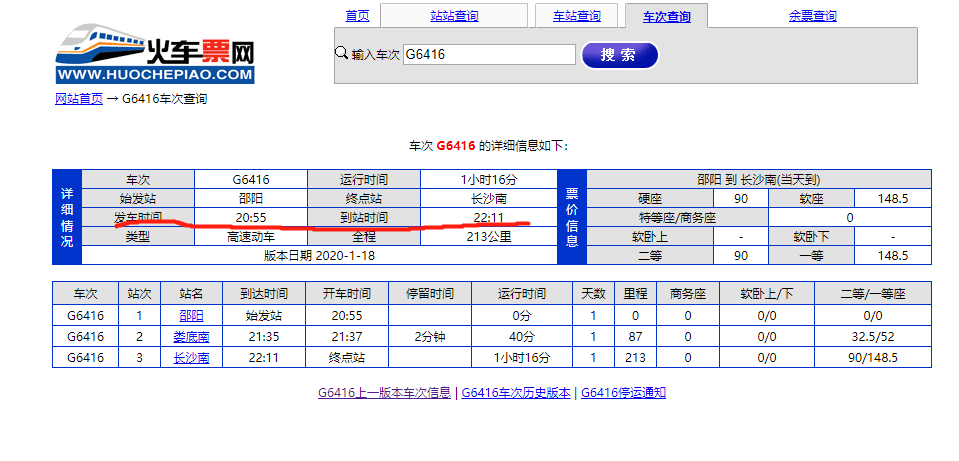
Task: Click the 搜索 button
Action: [x=619, y=55]
